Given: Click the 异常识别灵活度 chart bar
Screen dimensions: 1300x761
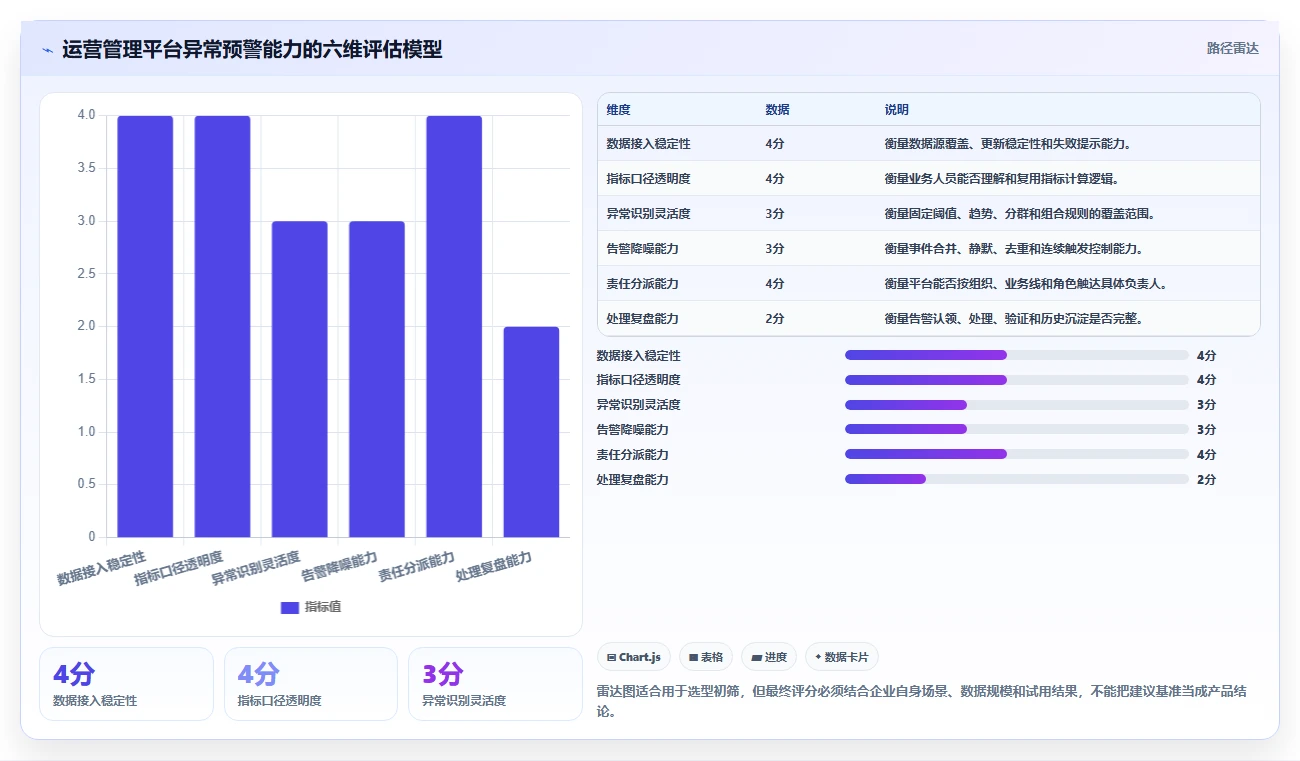Looking at the screenshot, I should pyautogui.click(x=299, y=379).
